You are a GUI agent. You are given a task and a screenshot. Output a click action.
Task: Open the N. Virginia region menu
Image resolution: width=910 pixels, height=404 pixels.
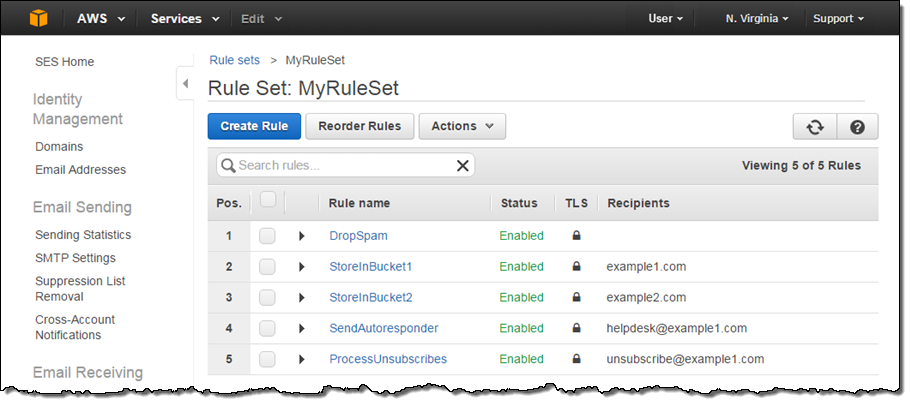[x=756, y=18]
